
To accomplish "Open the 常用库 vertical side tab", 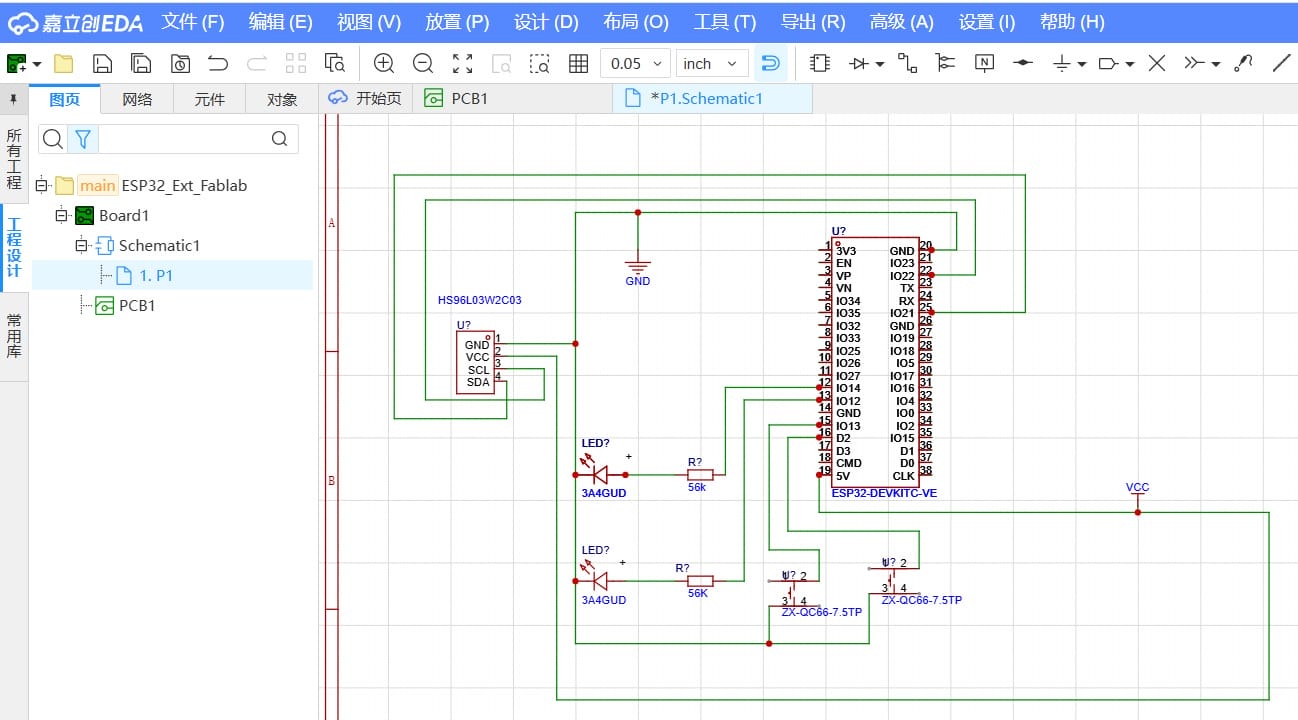I will tap(14, 335).
